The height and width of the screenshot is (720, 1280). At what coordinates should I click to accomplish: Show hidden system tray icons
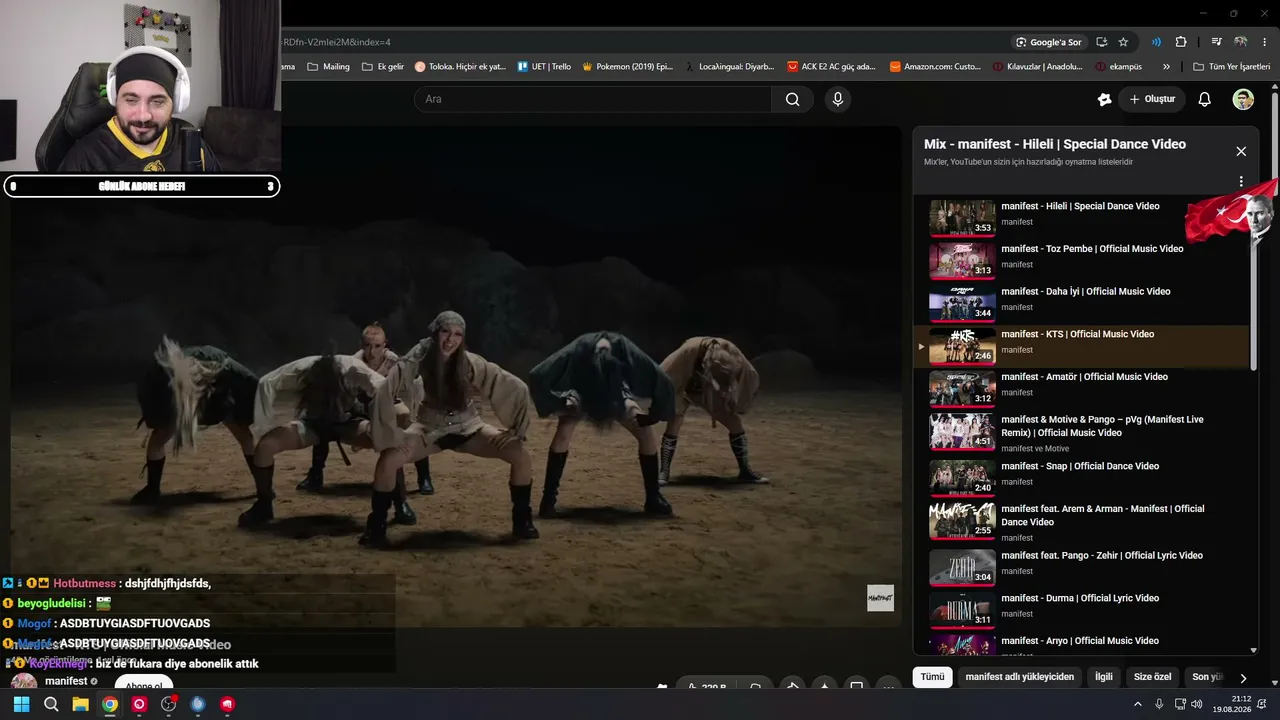point(1138,704)
